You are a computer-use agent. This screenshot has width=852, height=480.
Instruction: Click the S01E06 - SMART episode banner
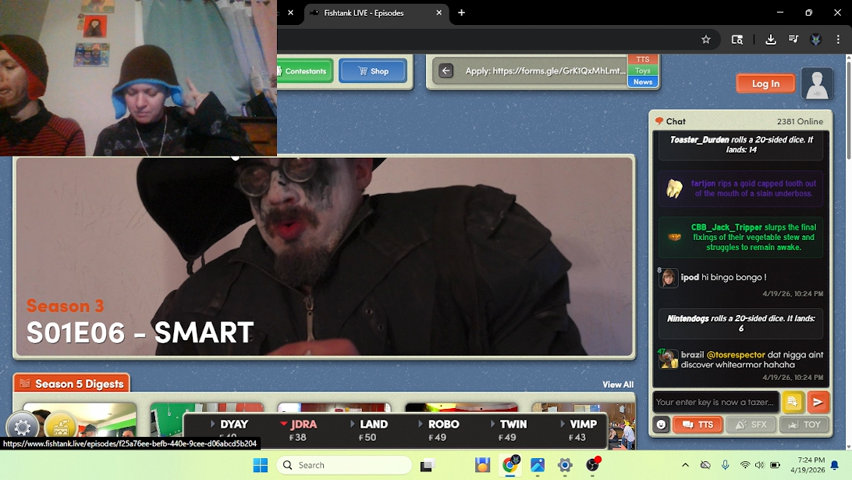coord(324,257)
